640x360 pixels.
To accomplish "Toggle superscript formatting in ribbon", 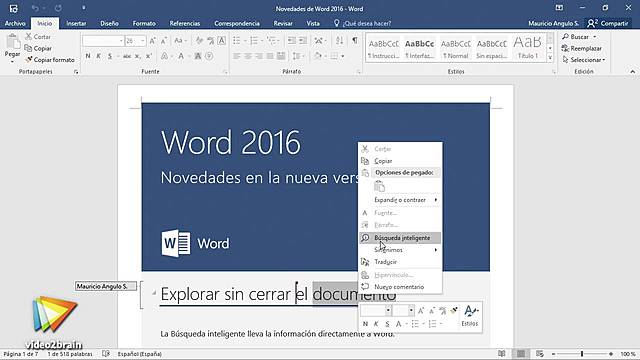I will tap(149, 56).
